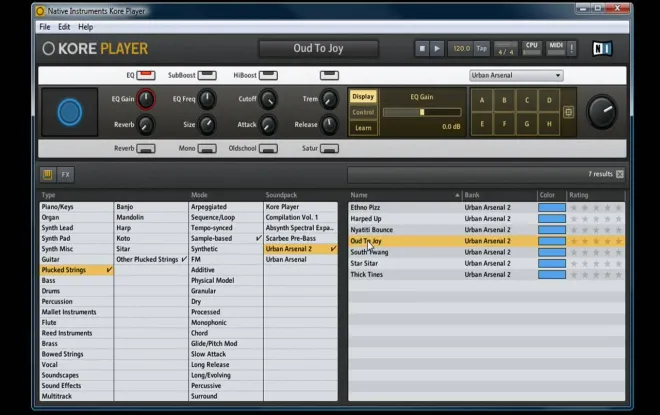Click the 120.0 tempo field
This screenshot has height=415, width=660.
pos(461,48)
